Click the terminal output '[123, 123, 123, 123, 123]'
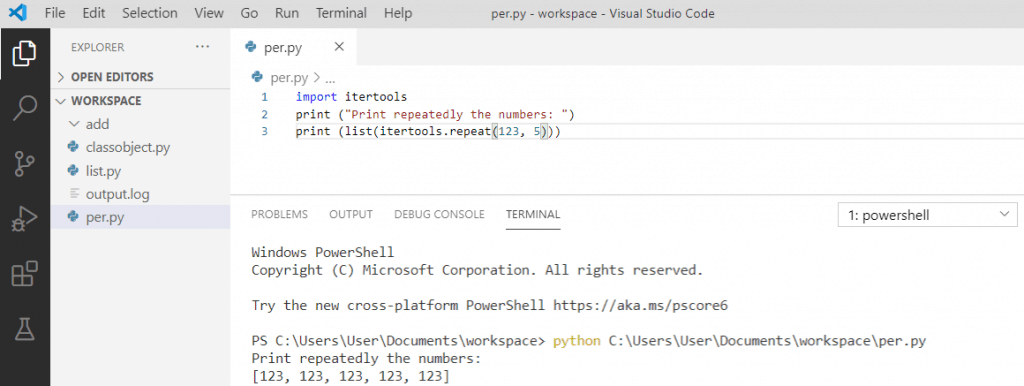 (351, 376)
